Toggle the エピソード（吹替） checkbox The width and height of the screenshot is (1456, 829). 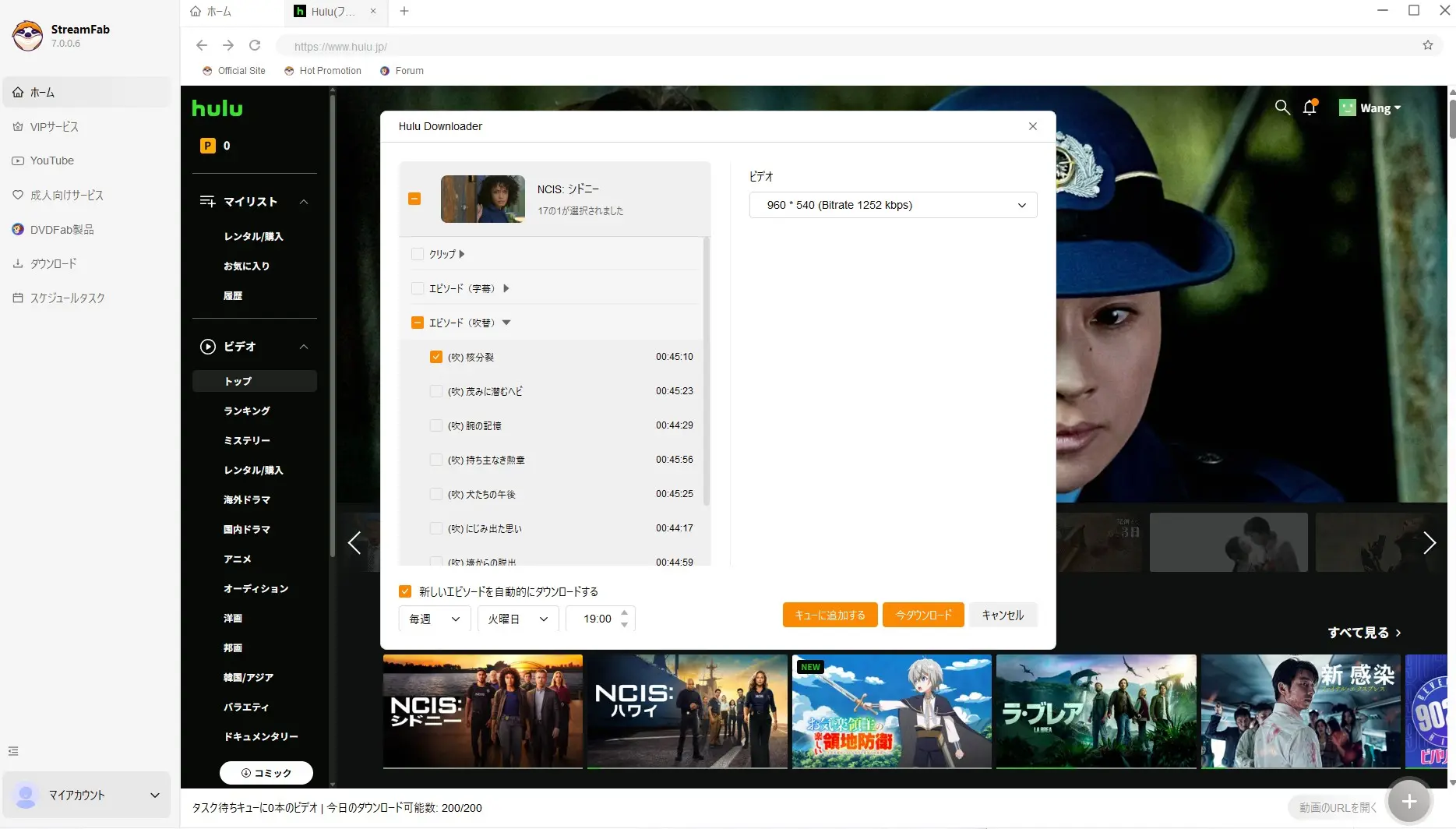point(418,323)
